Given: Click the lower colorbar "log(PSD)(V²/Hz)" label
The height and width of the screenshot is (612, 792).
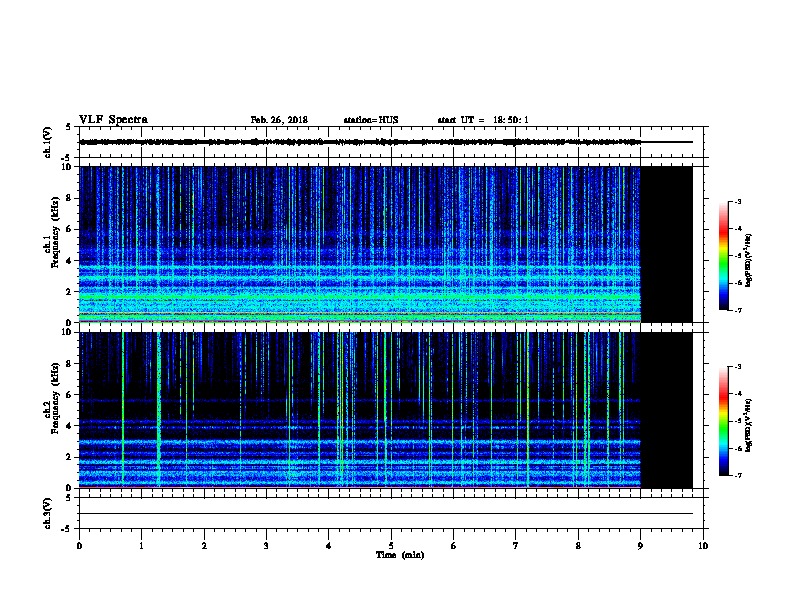Looking at the screenshot, I should coord(749,425).
